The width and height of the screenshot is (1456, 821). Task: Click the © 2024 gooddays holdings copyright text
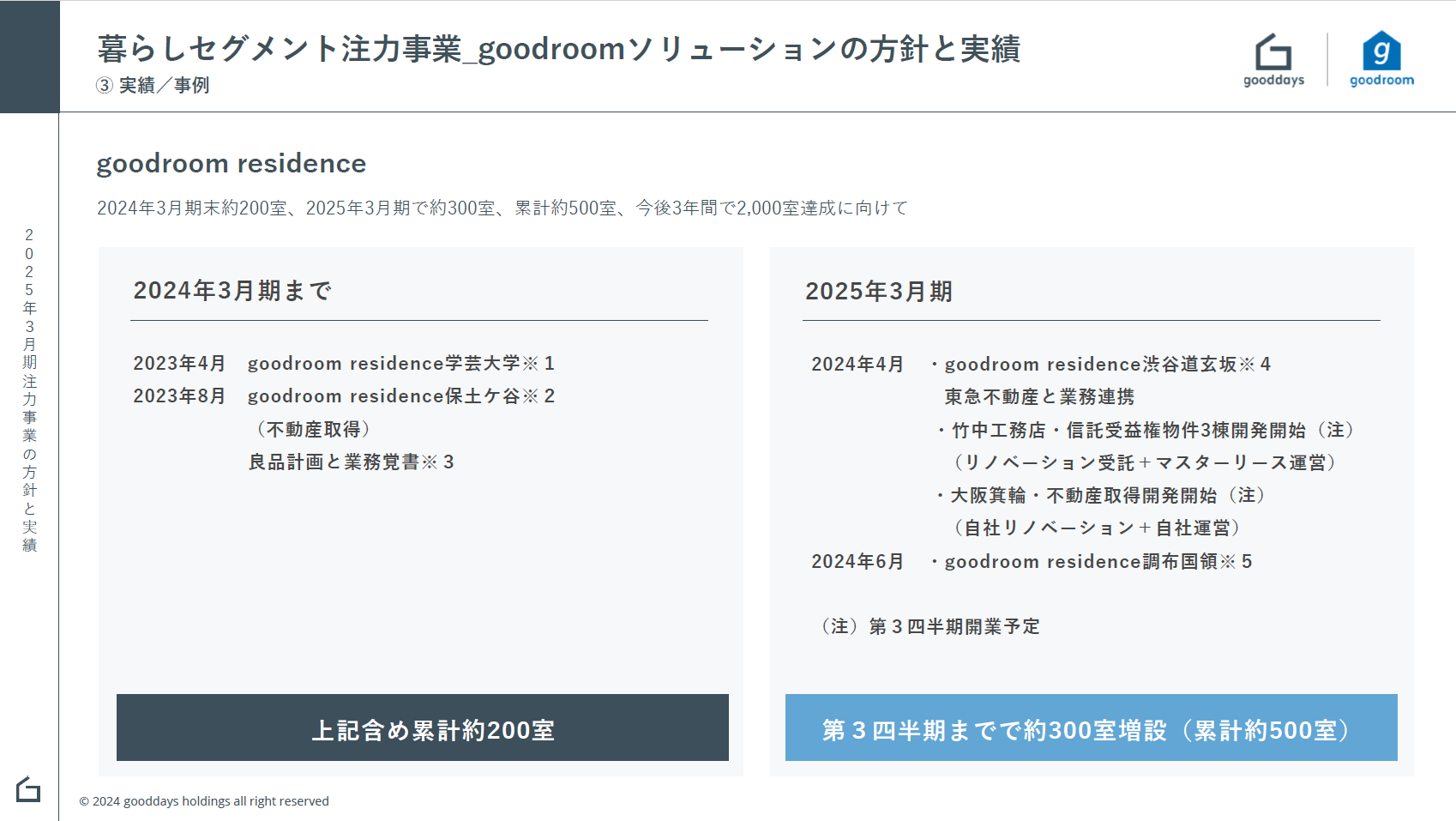pyautogui.click(x=204, y=801)
